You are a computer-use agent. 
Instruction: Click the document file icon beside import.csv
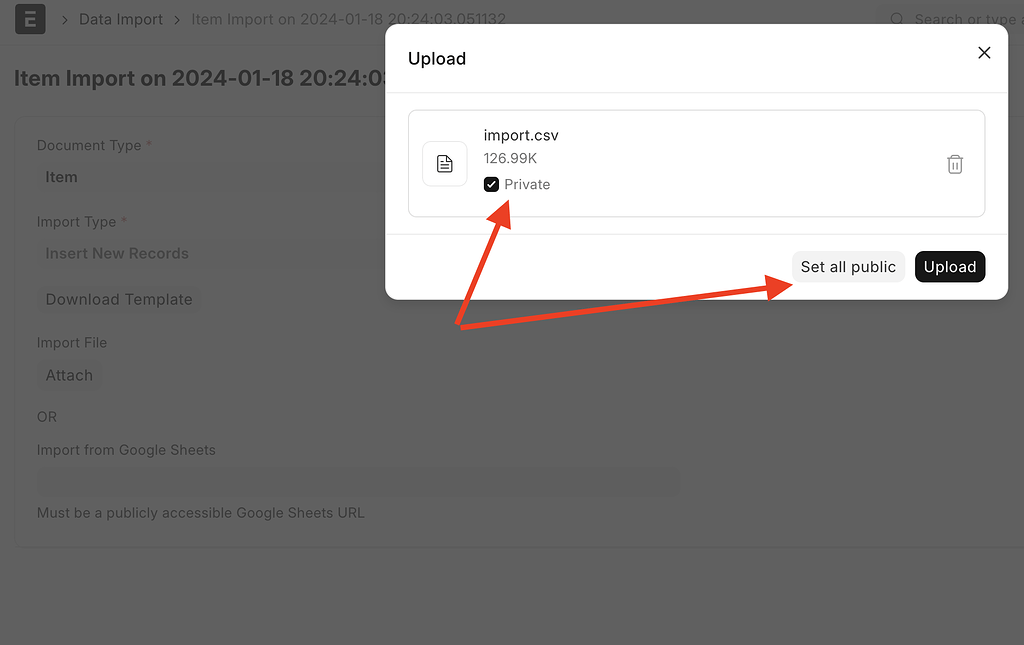[x=444, y=163]
